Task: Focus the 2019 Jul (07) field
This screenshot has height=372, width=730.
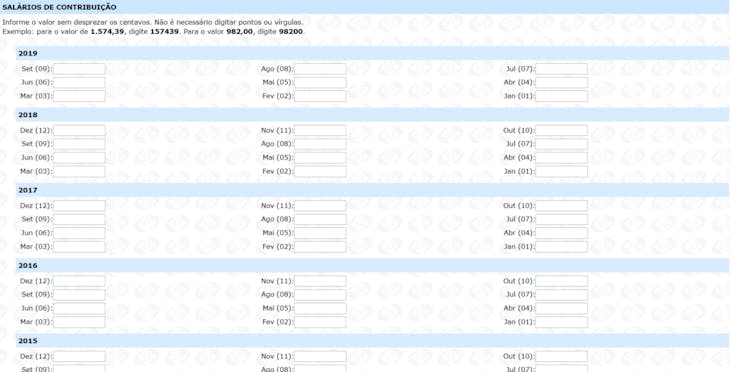Action: 561,69
